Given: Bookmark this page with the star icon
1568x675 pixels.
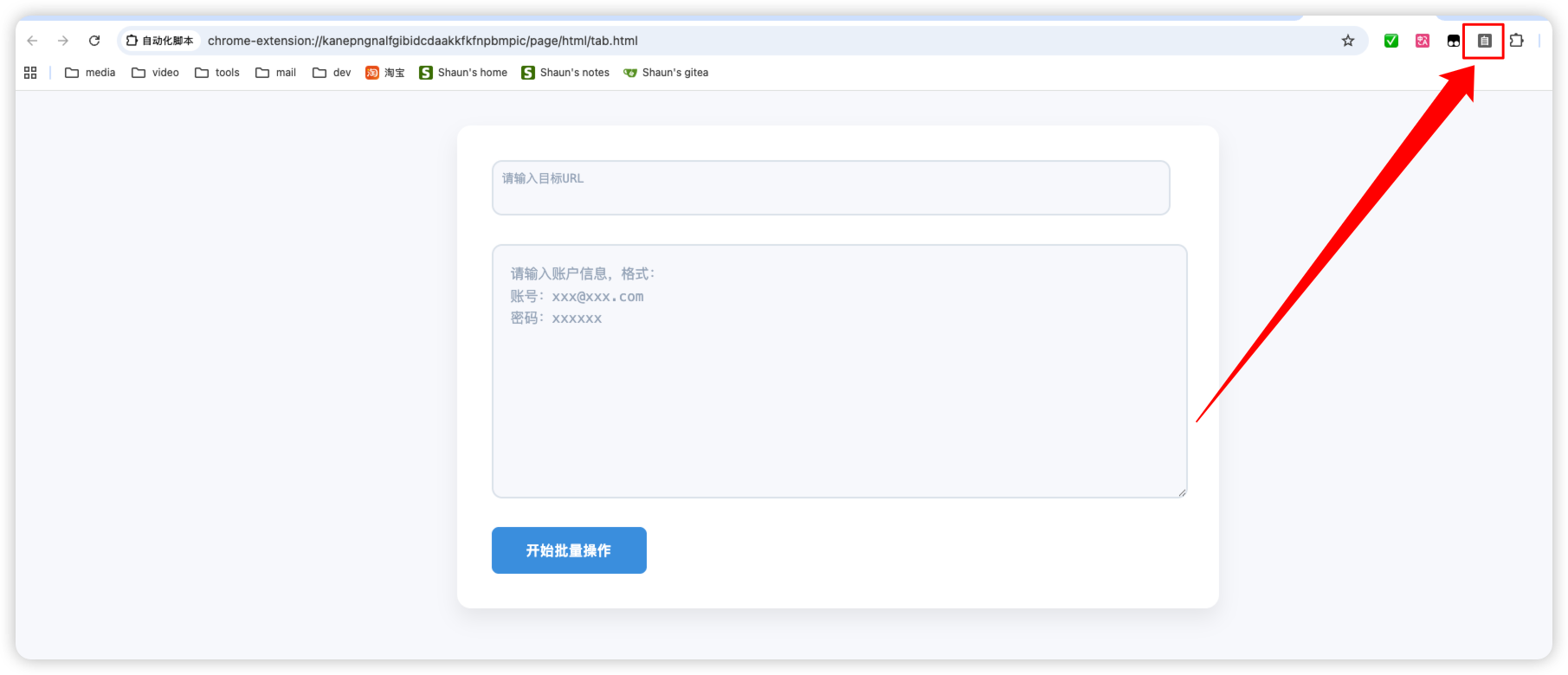Looking at the screenshot, I should pyautogui.click(x=1347, y=41).
